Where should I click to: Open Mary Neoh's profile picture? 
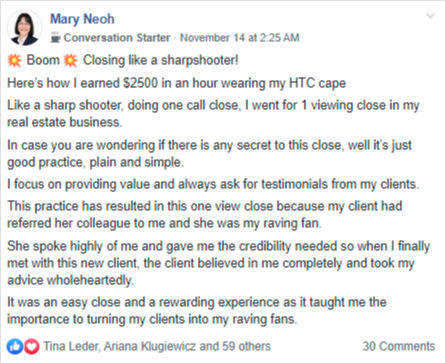[24, 28]
